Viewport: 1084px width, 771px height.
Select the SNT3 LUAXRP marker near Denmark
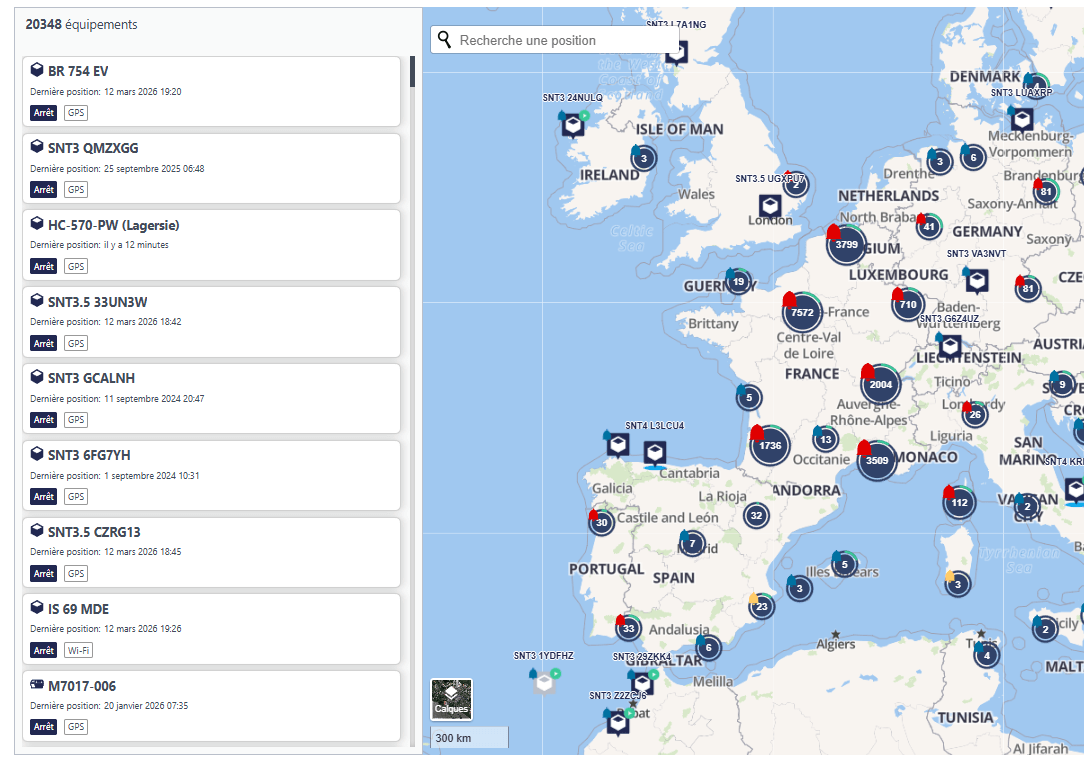click(1022, 119)
